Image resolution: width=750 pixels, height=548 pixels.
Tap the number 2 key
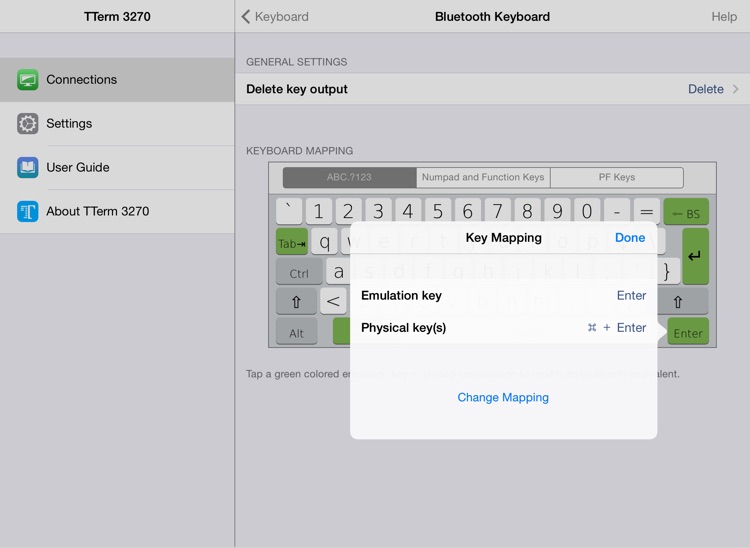point(348,210)
